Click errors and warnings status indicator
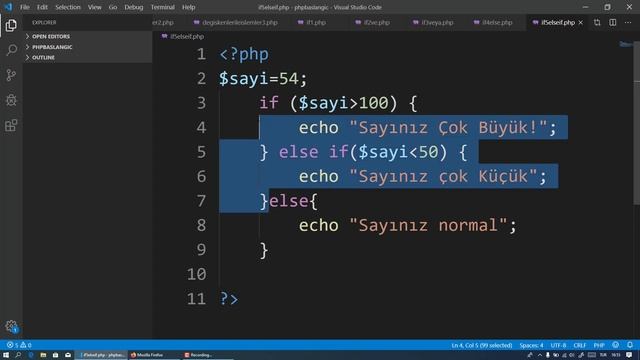Screen dimensions: 640x360 pyautogui.click(x=19, y=345)
